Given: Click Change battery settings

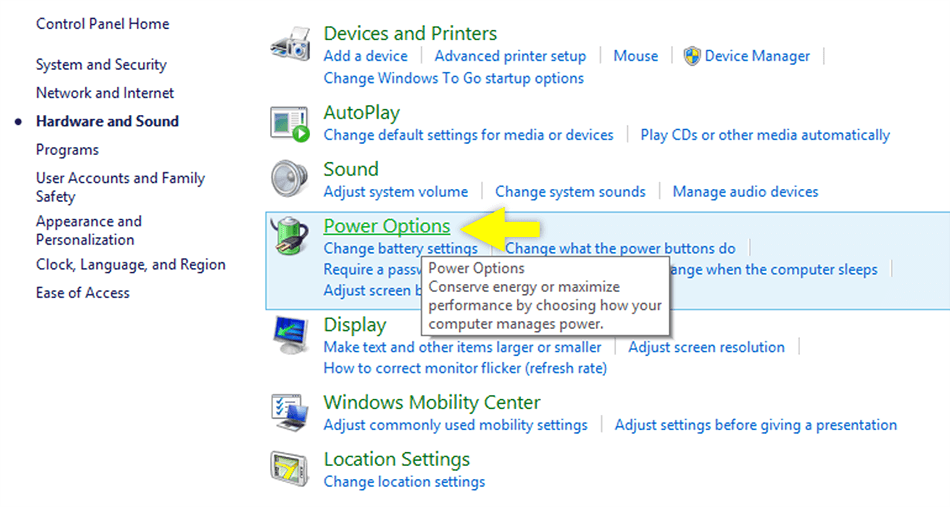Looking at the screenshot, I should coord(400,248).
